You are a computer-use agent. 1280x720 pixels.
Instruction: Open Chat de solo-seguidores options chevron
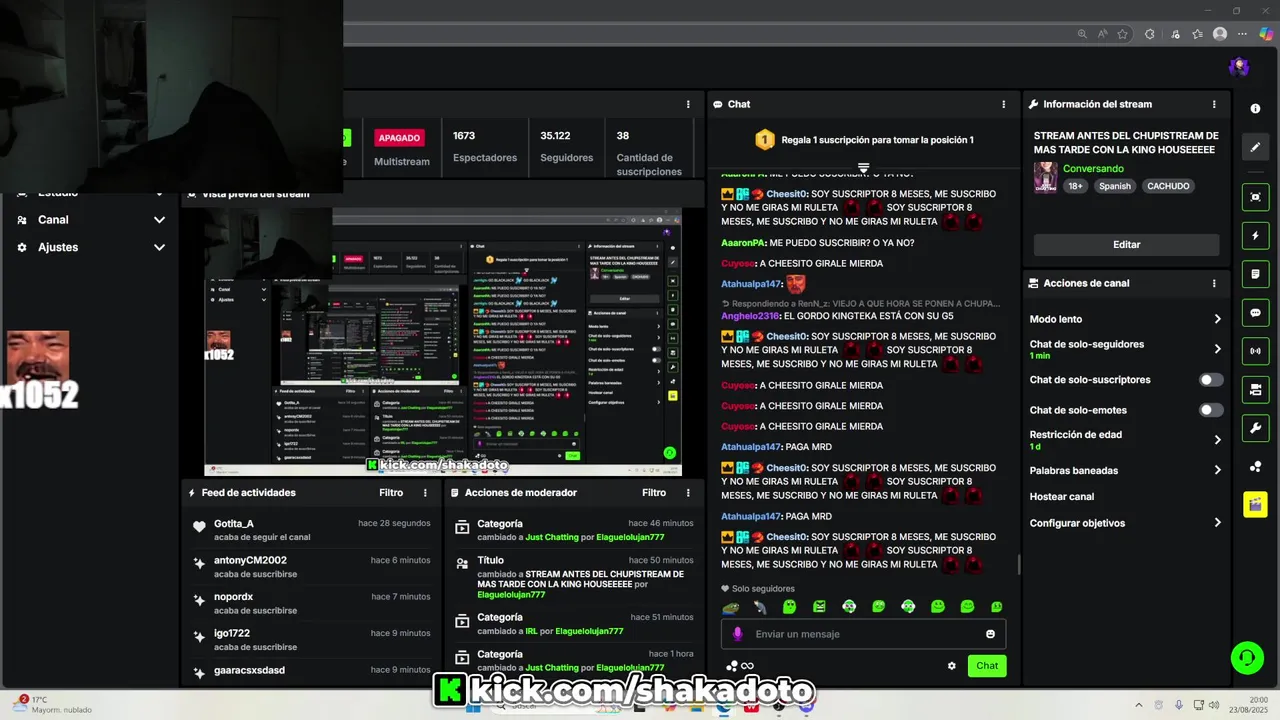click(1217, 349)
